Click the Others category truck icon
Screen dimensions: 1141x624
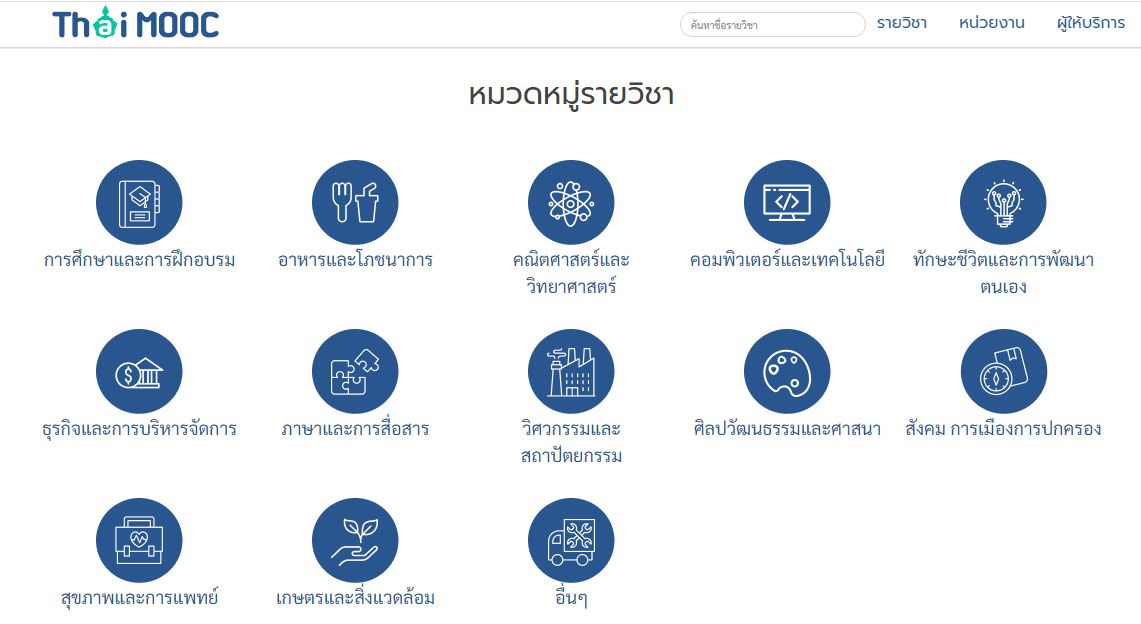[x=571, y=541]
